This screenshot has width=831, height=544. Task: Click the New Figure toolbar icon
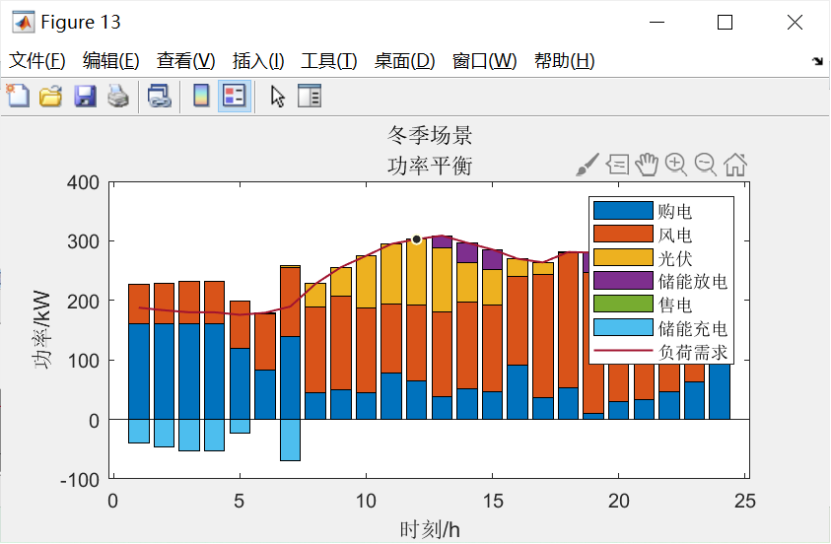[17, 96]
